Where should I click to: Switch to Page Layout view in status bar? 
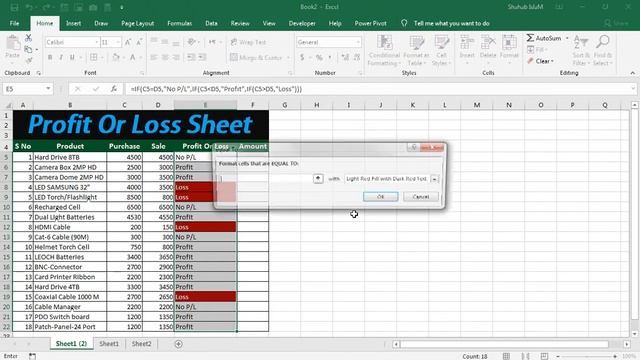[525, 356]
